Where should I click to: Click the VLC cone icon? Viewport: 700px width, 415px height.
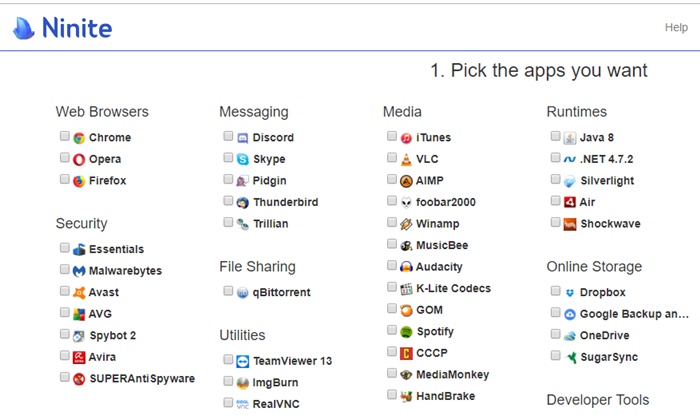click(x=406, y=159)
